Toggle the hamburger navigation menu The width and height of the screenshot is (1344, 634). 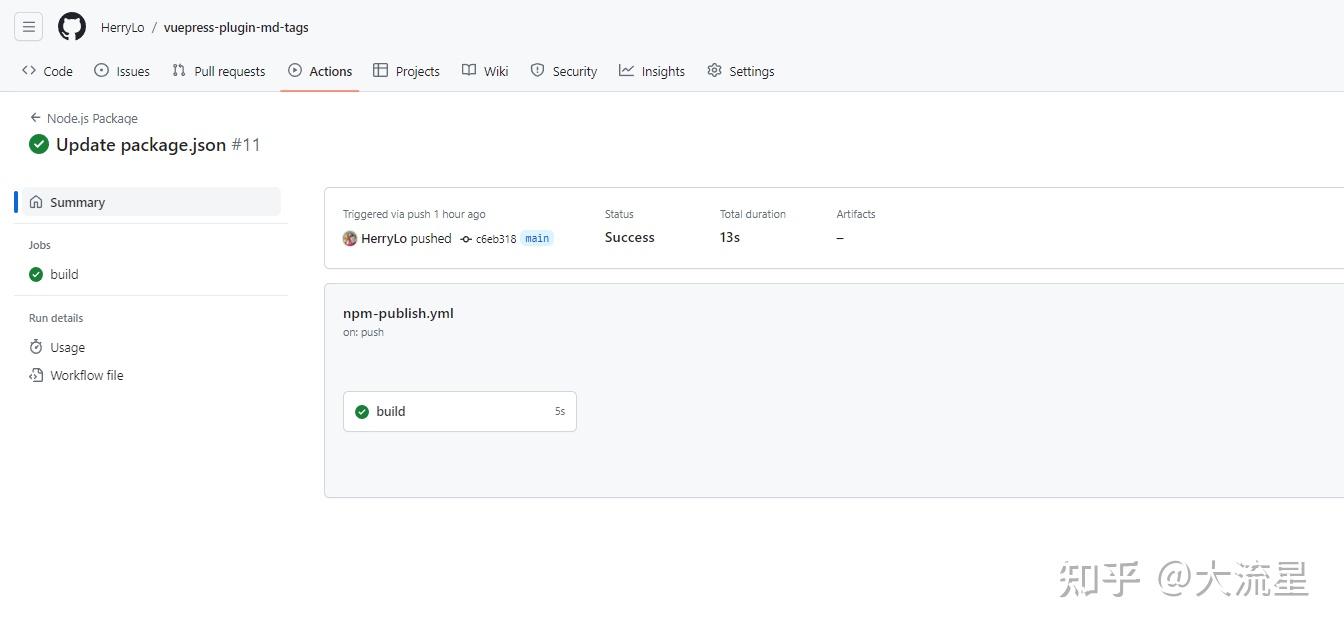tap(28, 26)
